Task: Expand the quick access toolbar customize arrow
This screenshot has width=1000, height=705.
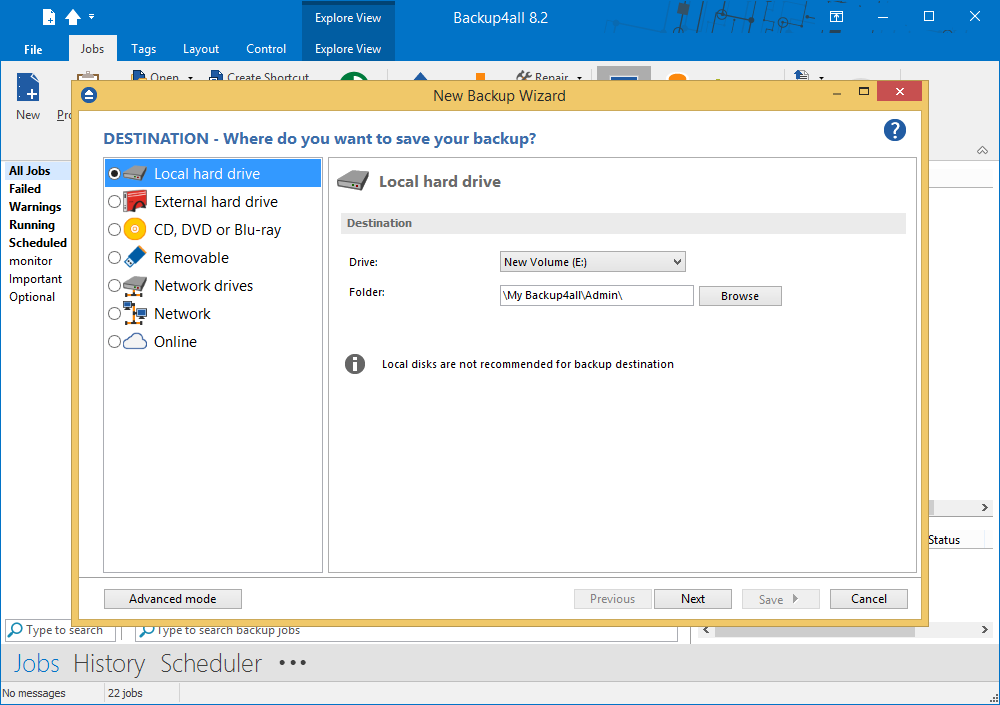Action: [92, 17]
